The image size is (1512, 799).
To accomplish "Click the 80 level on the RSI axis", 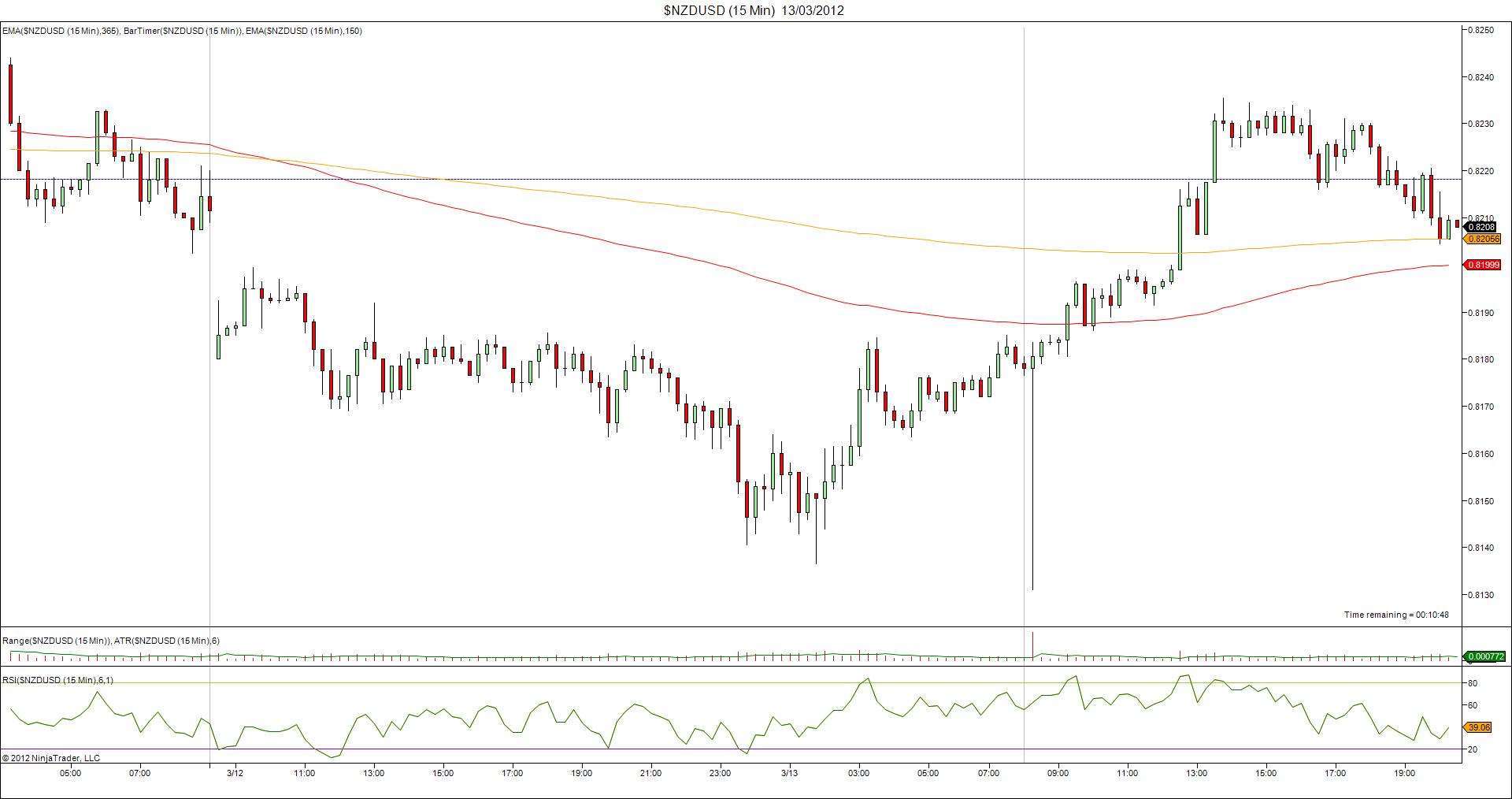I will [x=1473, y=682].
